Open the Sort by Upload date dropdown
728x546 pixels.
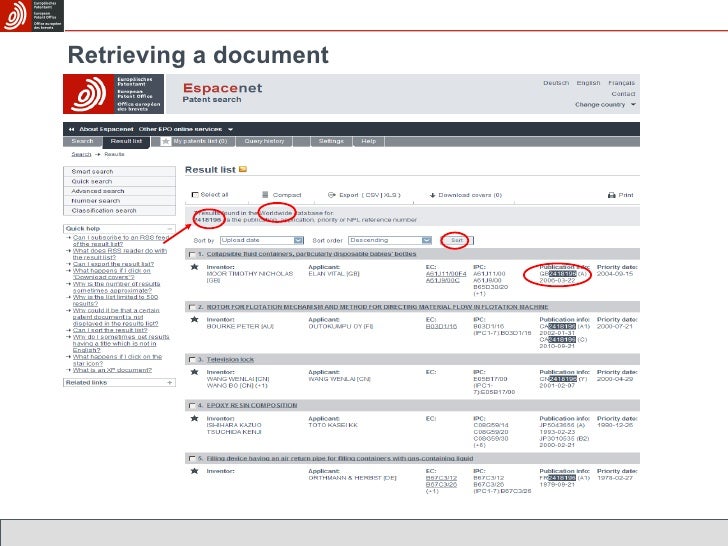point(262,240)
